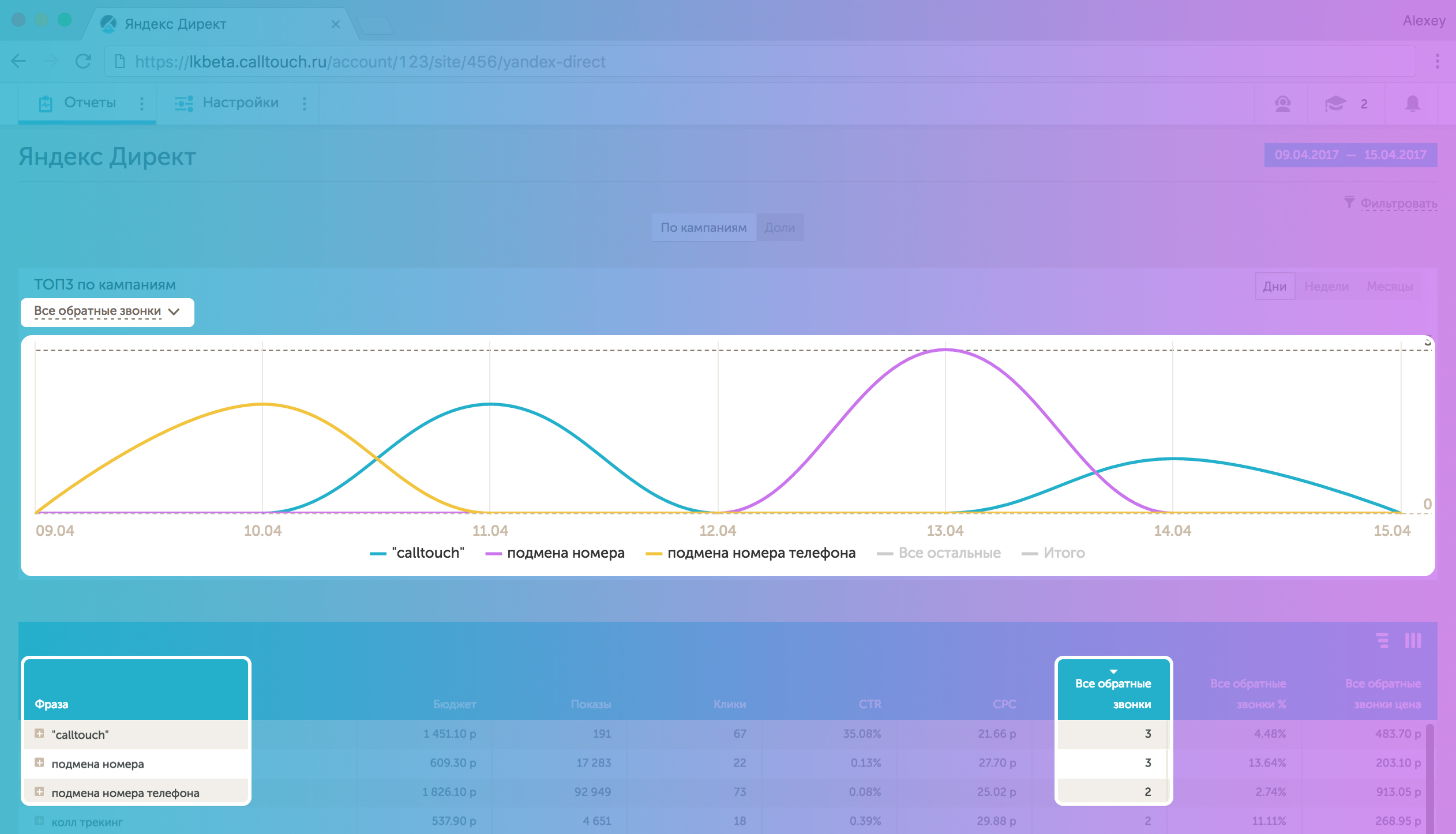Toggle подмена номера телефона legend series
The height and width of the screenshot is (834, 1456).
coord(750,553)
